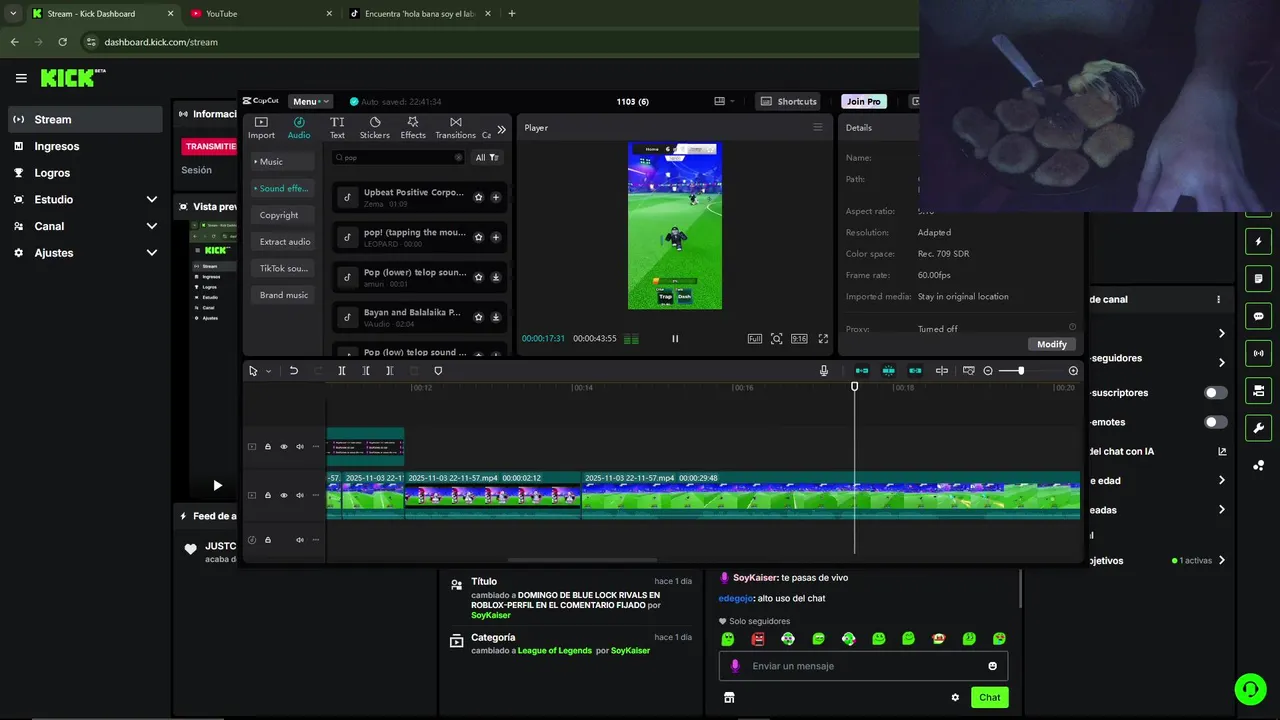1280x720 pixels.
Task: Mute the bottom audio track
Action: coord(300,540)
